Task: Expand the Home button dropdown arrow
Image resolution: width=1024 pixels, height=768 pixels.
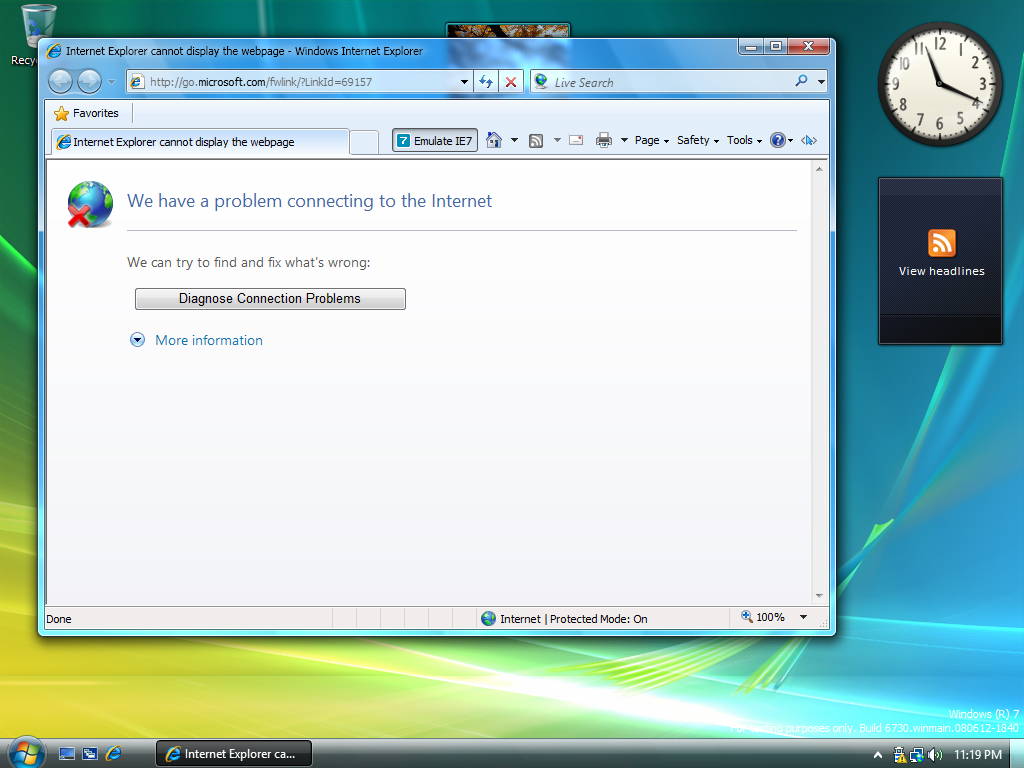Action: [x=515, y=140]
